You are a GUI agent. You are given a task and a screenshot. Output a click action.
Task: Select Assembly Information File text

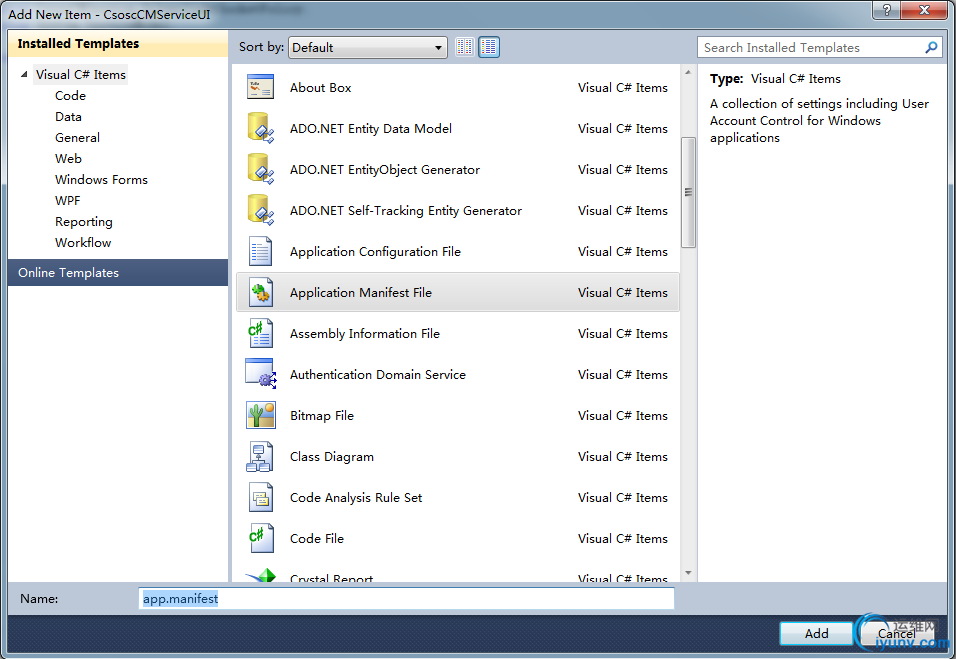(x=365, y=333)
